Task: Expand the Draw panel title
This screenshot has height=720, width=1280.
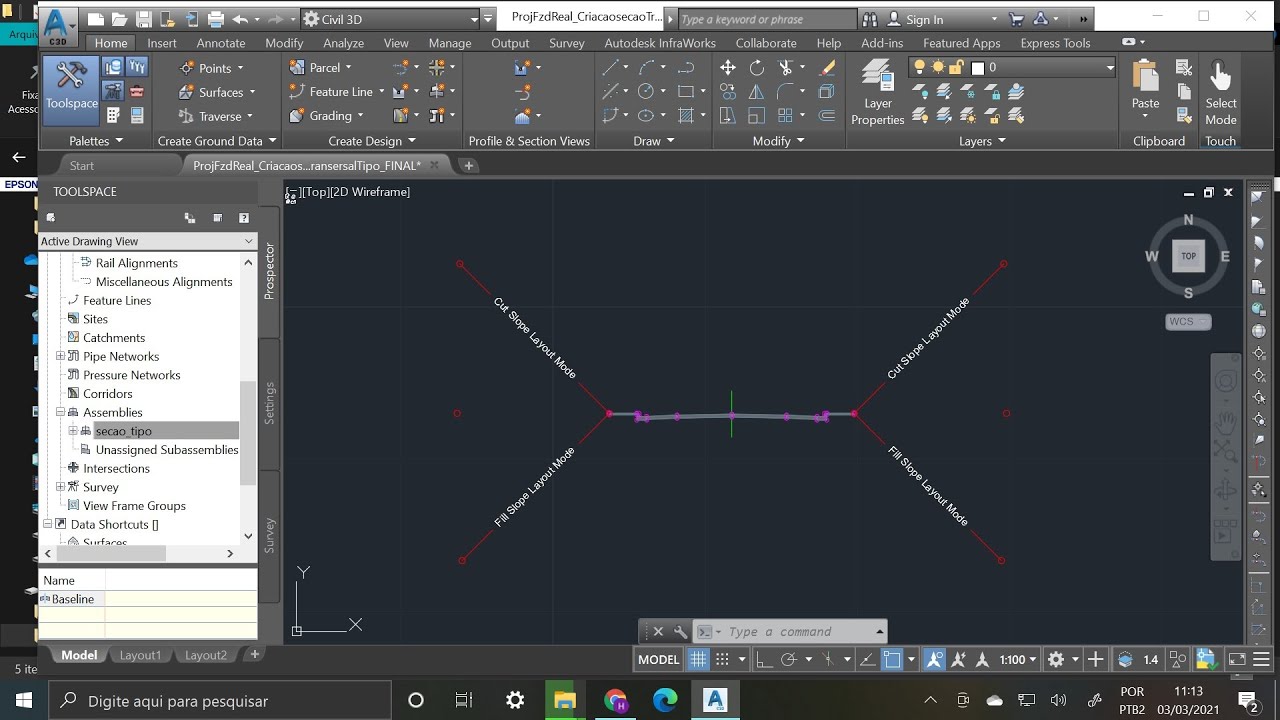Action: point(654,141)
